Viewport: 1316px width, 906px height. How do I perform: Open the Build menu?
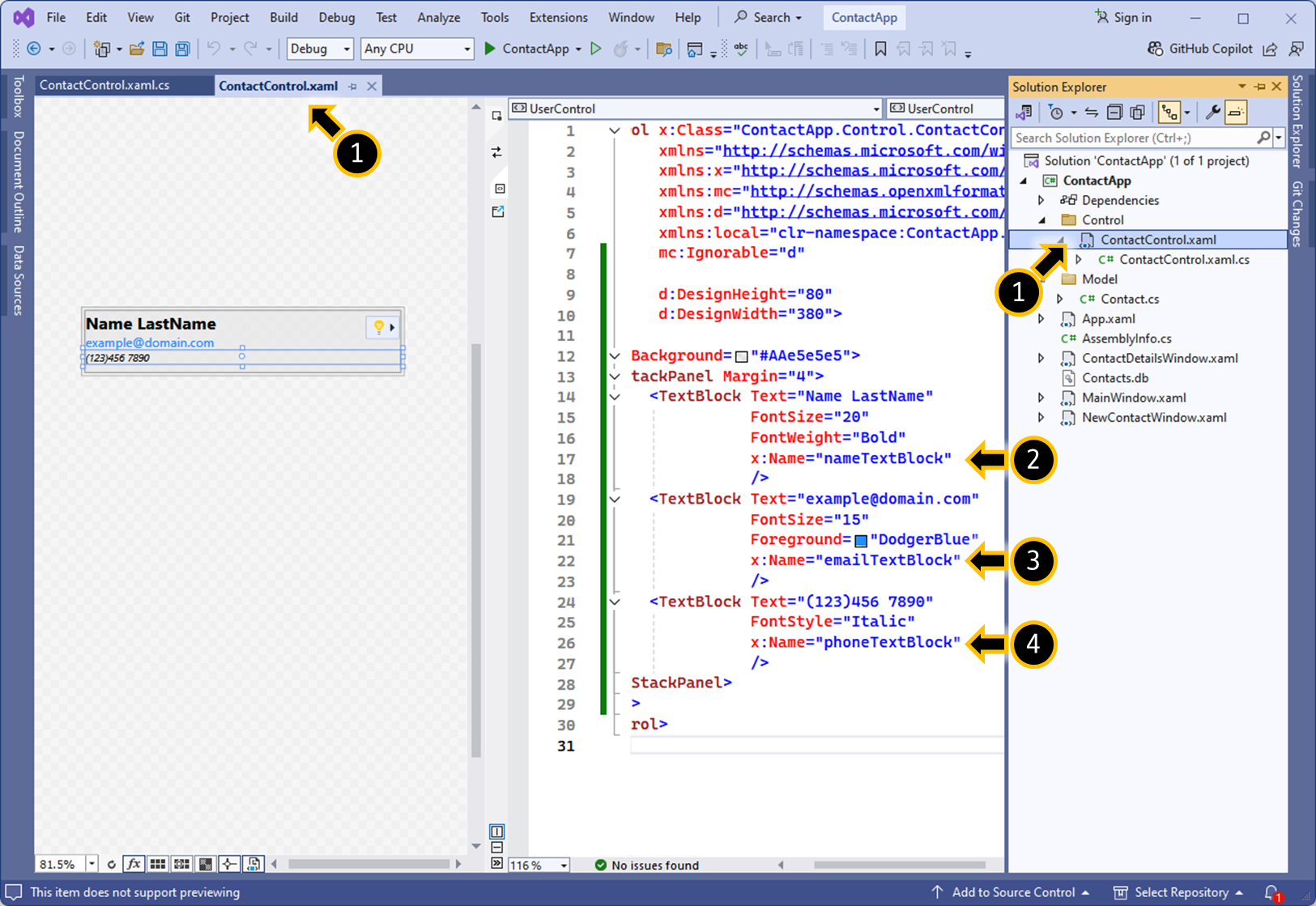(x=283, y=17)
